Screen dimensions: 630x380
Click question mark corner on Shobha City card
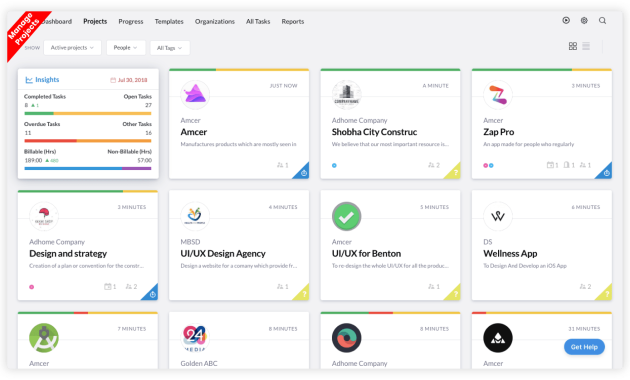click(455, 173)
